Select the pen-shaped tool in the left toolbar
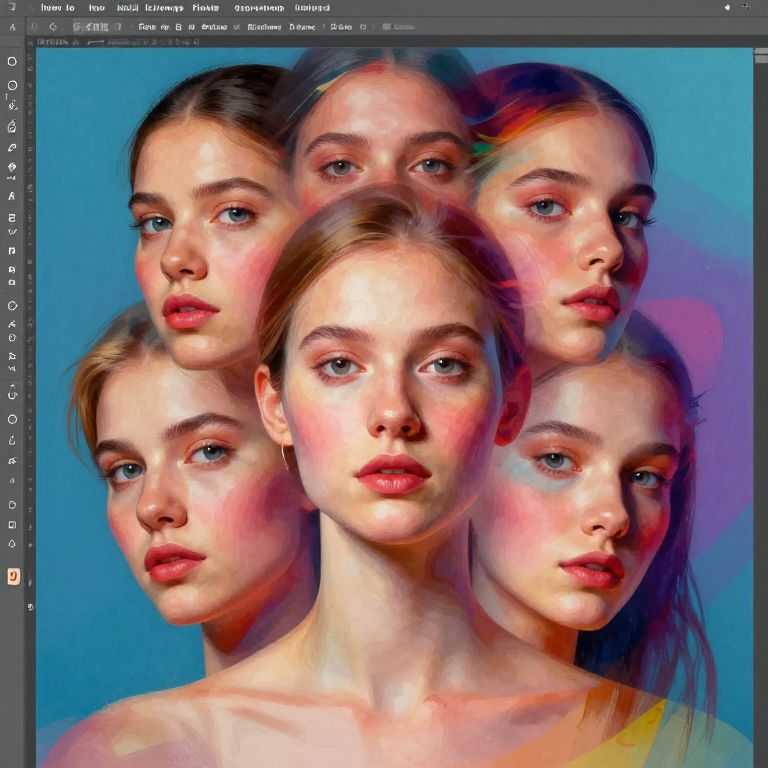The height and width of the screenshot is (768, 768). pyautogui.click(x=12, y=126)
